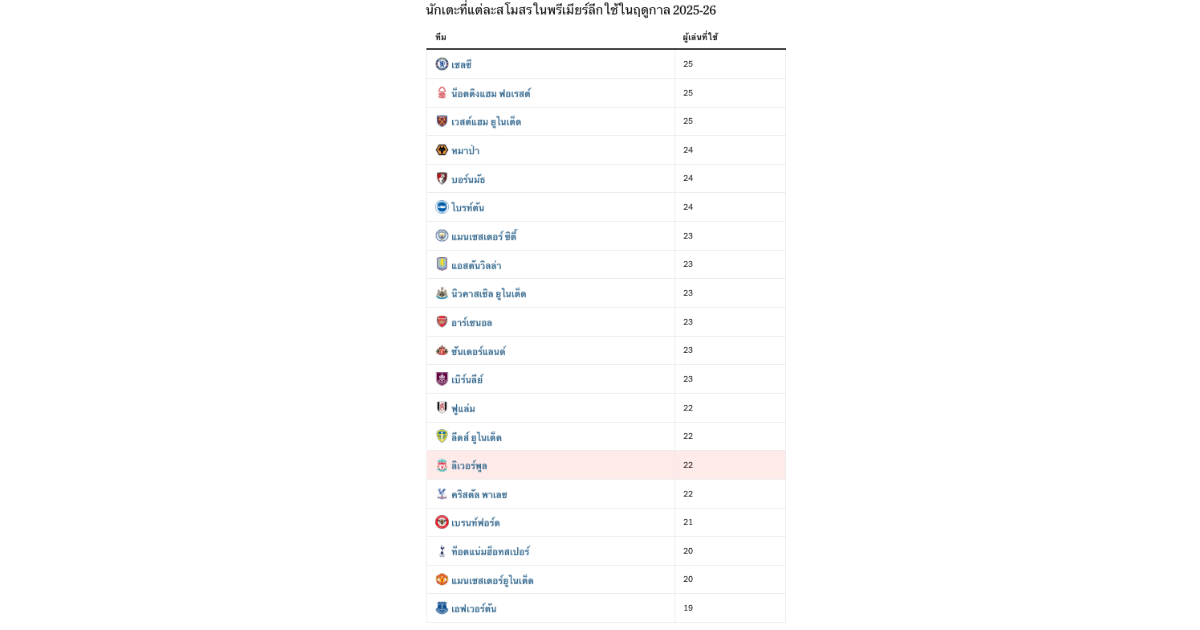Click the Everton club crest icon
The width and height of the screenshot is (1200, 630).
click(442, 608)
